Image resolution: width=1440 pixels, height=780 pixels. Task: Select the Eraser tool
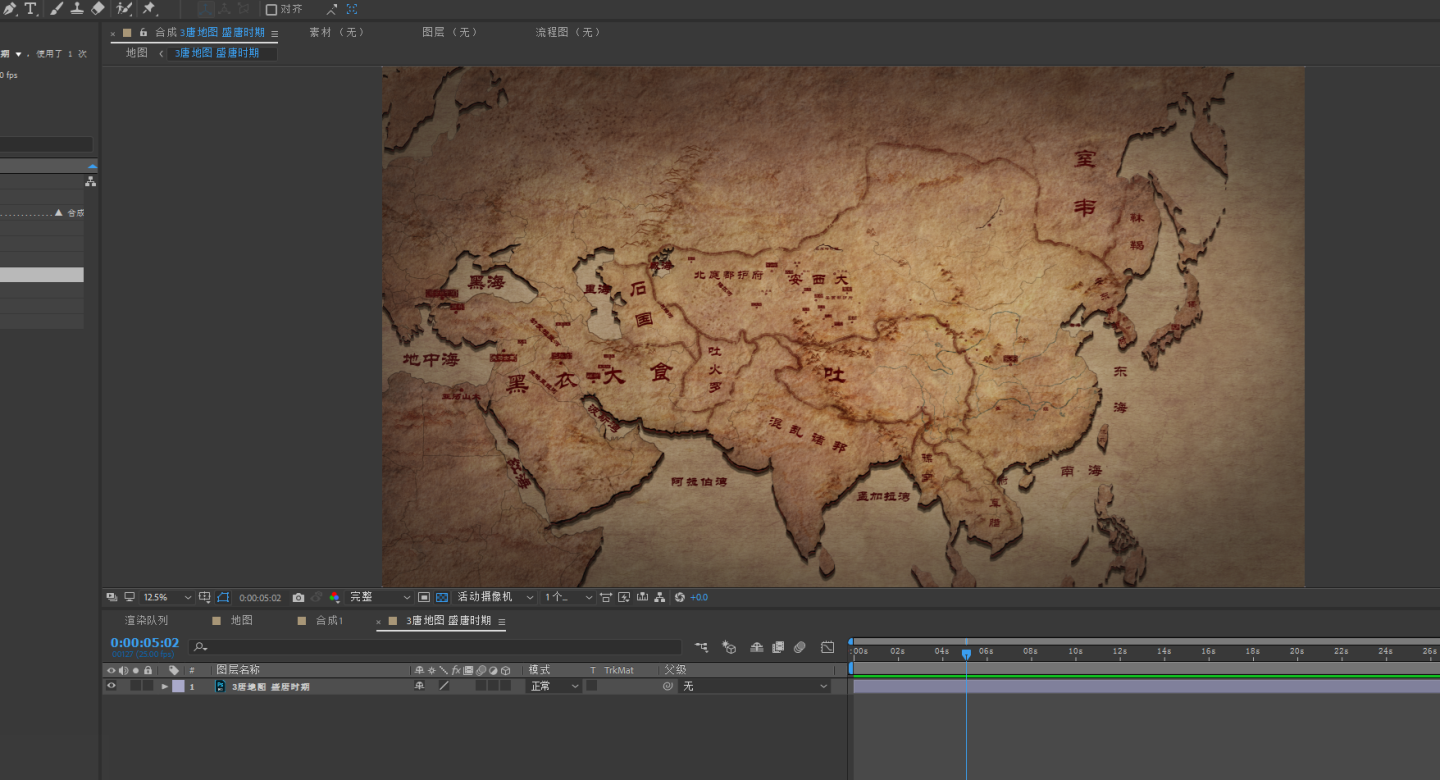(x=97, y=8)
